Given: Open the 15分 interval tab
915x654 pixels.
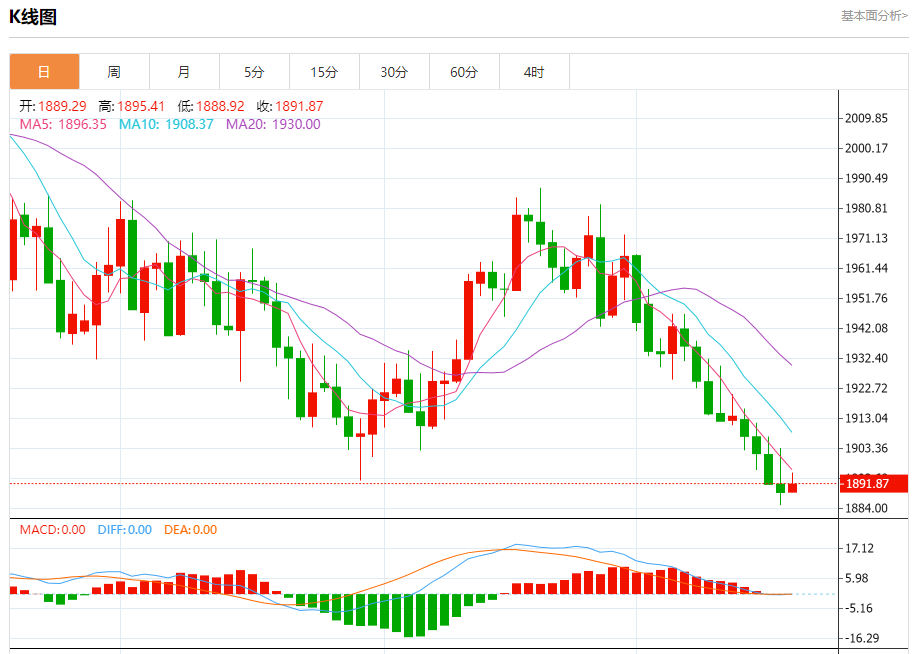Looking at the screenshot, I should [324, 72].
